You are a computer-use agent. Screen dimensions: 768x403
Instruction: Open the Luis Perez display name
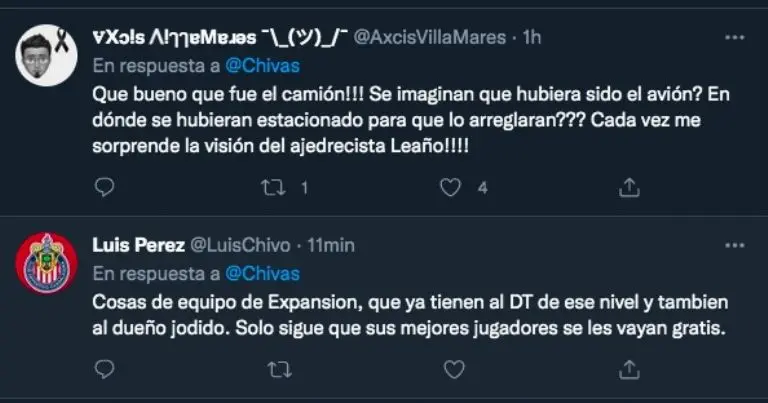[x=139, y=245]
